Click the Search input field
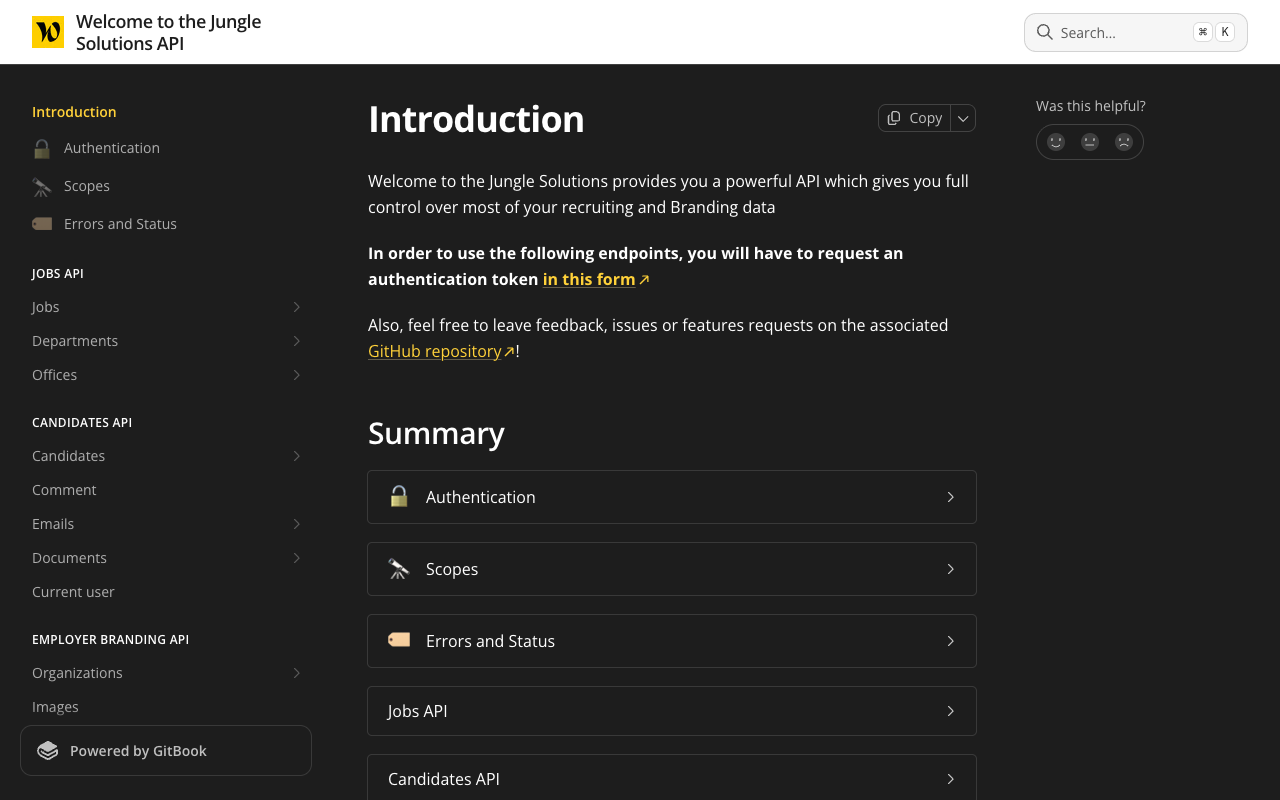The height and width of the screenshot is (800, 1280). coord(1136,32)
